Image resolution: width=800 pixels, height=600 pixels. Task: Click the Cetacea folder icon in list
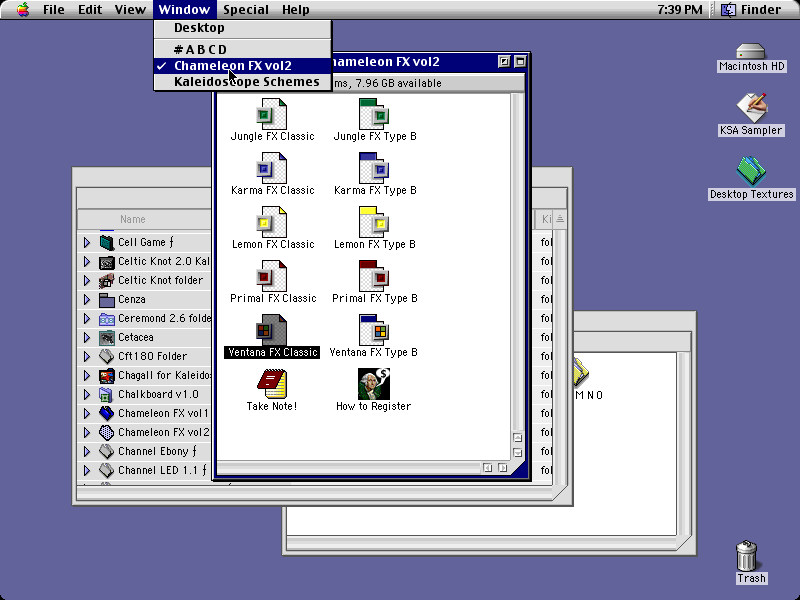(x=107, y=338)
